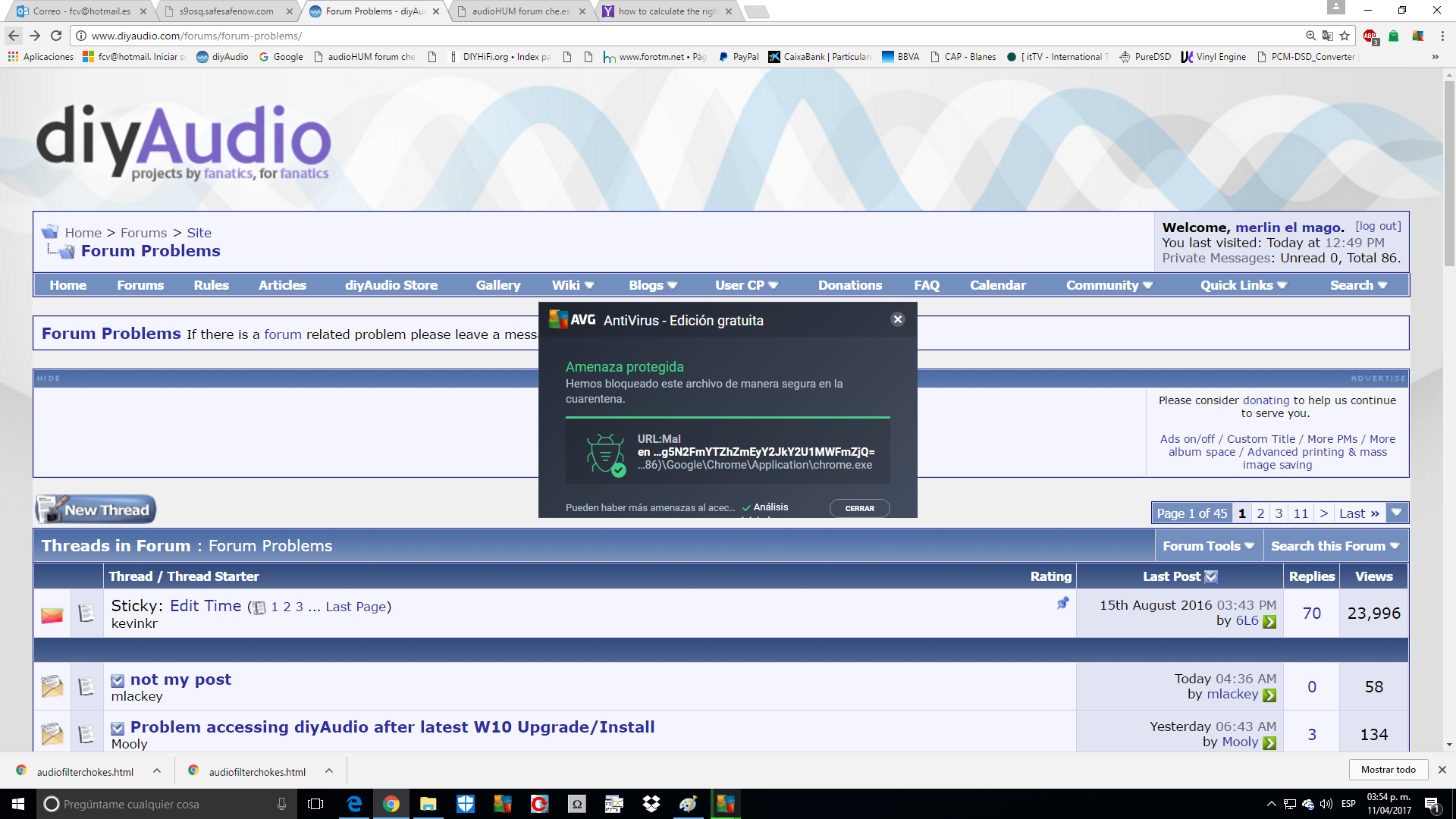Open the page-jump dropdown arrow in pagination
The image size is (1456, 819).
coord(1397,513)
